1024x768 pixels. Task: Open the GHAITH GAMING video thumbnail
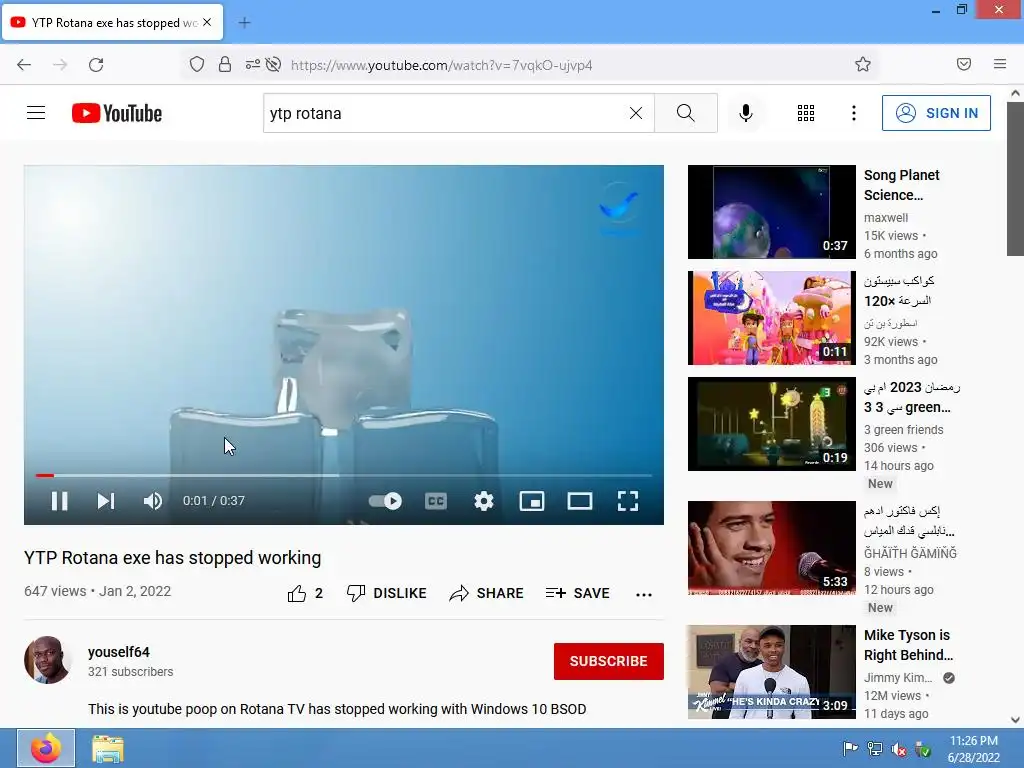tap(771, 548)
